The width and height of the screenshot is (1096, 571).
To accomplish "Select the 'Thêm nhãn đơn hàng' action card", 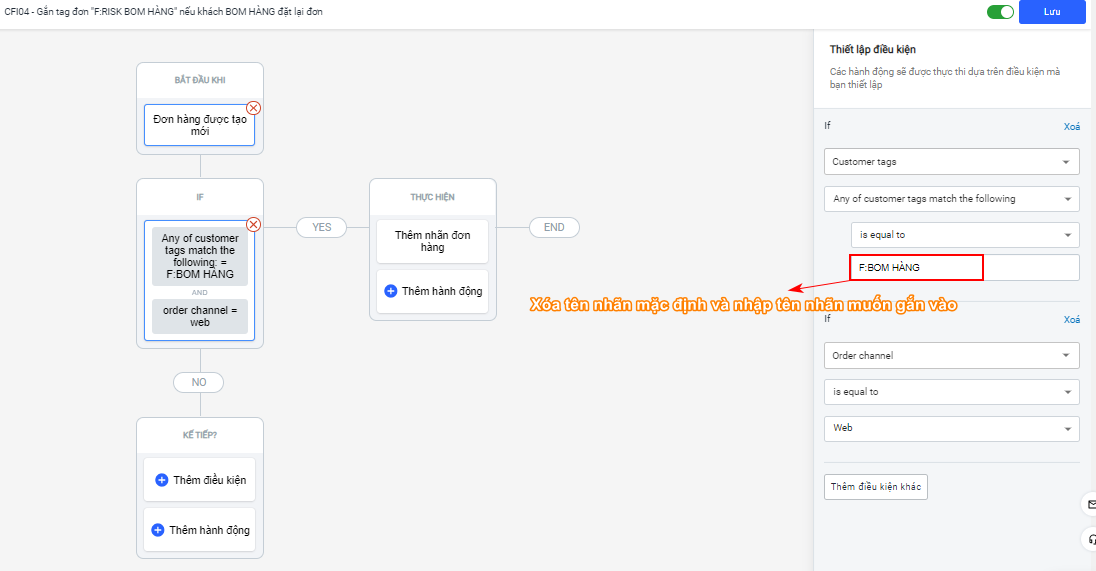I will click(432, 241).
